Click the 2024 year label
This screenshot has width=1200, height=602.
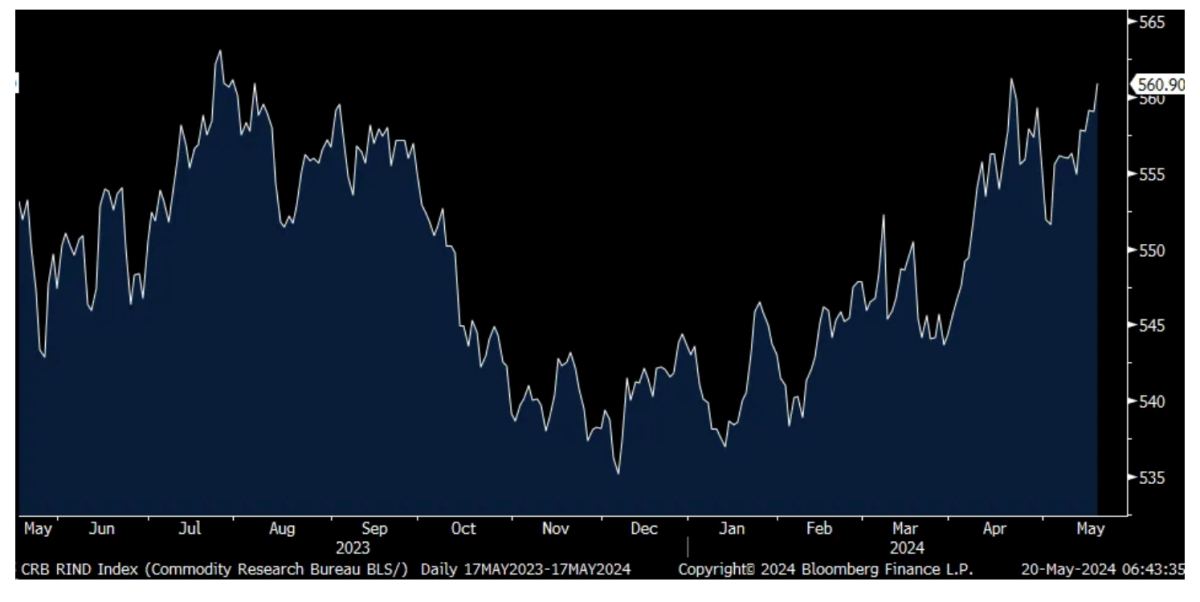[x=906, y=548]
